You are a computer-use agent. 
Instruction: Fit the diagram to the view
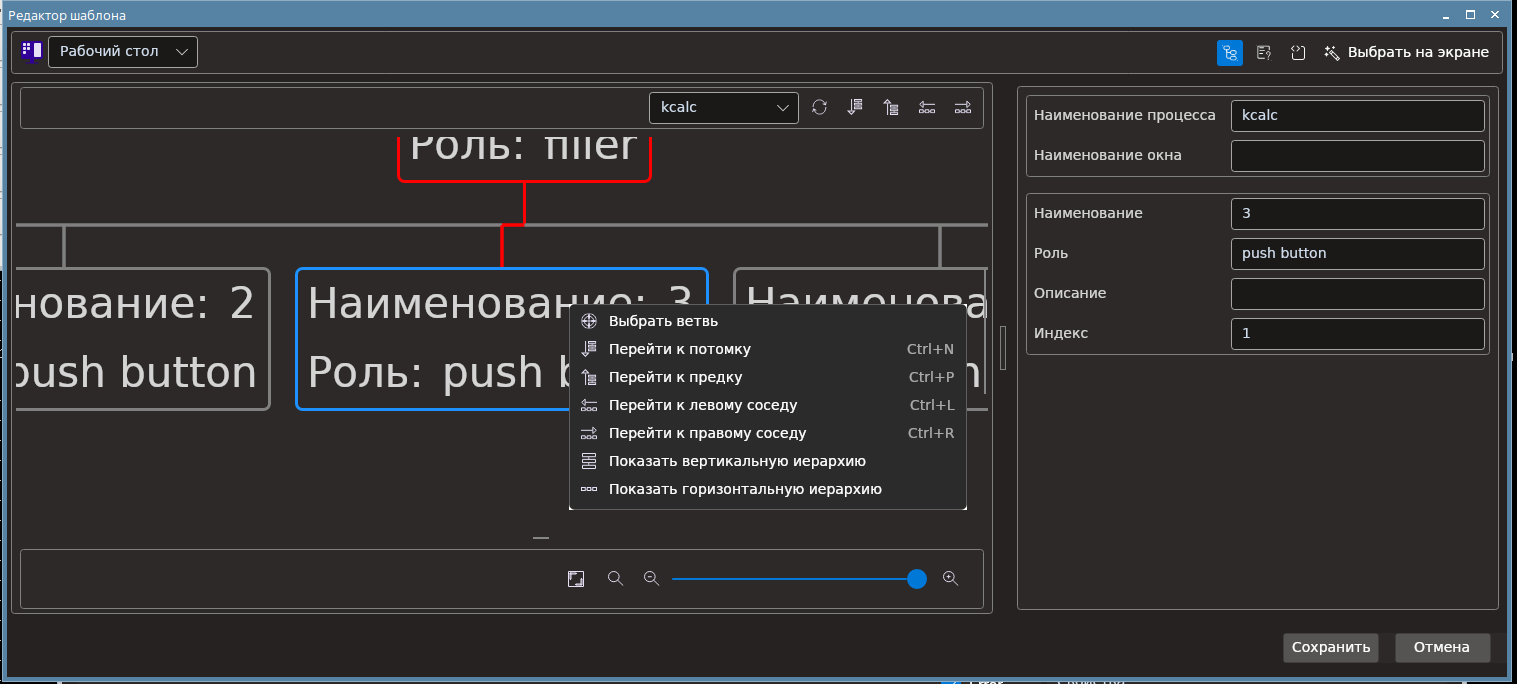(x=576, y=579)
